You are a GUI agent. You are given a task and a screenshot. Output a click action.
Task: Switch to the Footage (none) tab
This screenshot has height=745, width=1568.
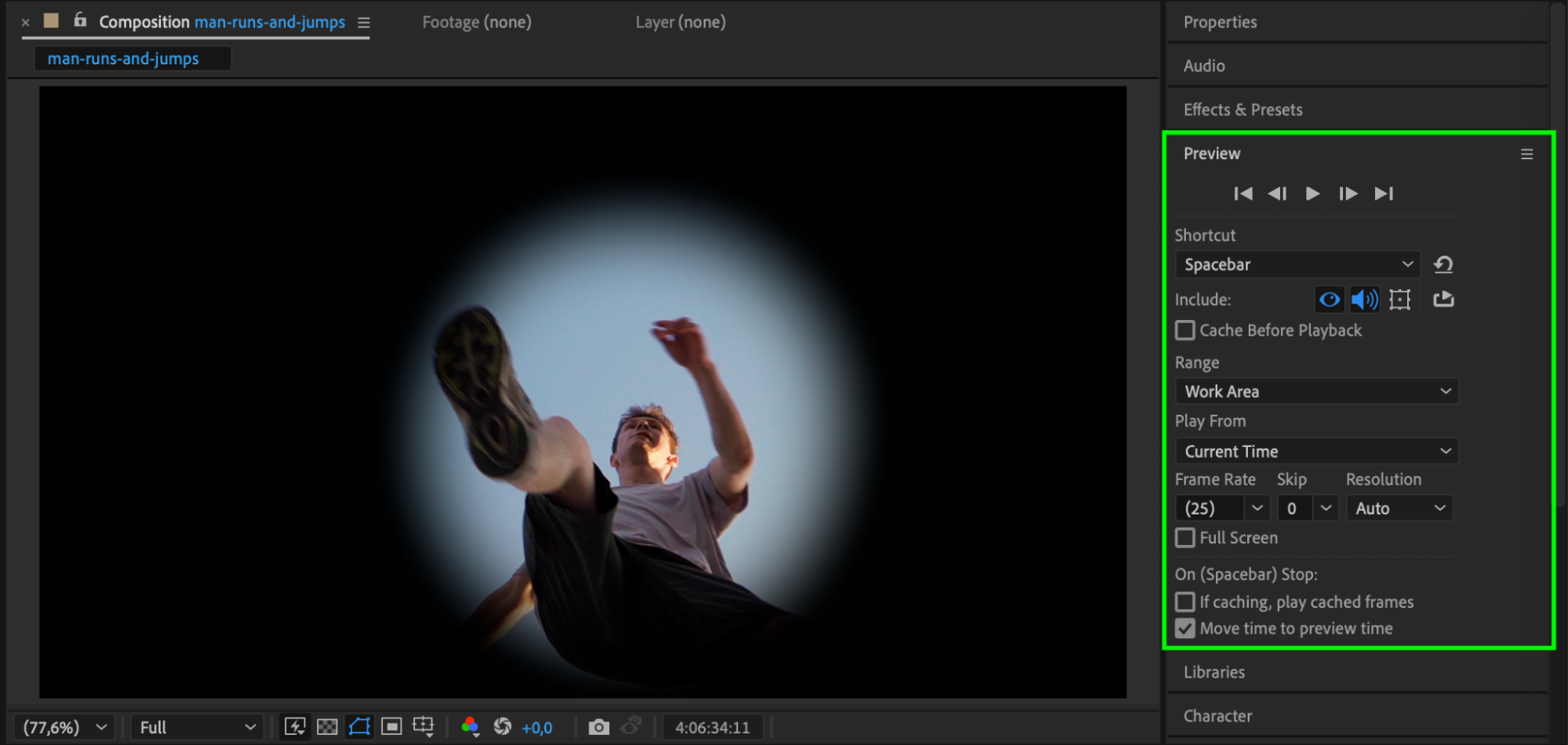point(477,22)
